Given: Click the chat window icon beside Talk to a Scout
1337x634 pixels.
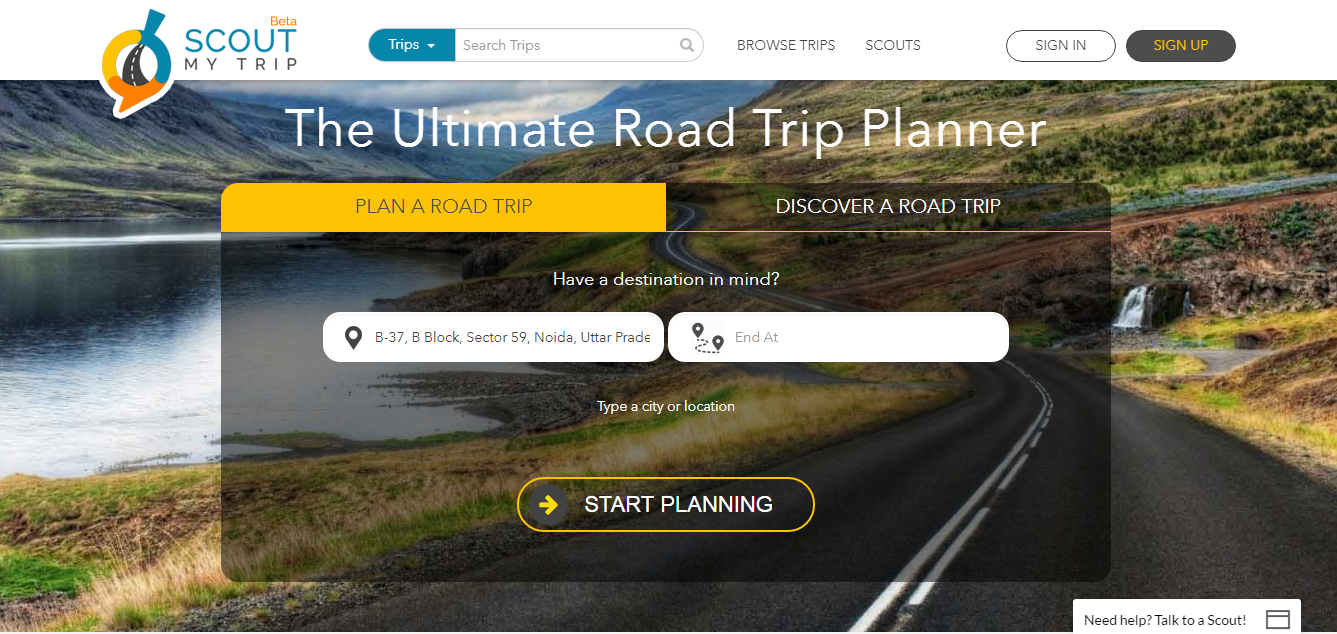Looking at the screenshot, I should (x=1278, y=620).
